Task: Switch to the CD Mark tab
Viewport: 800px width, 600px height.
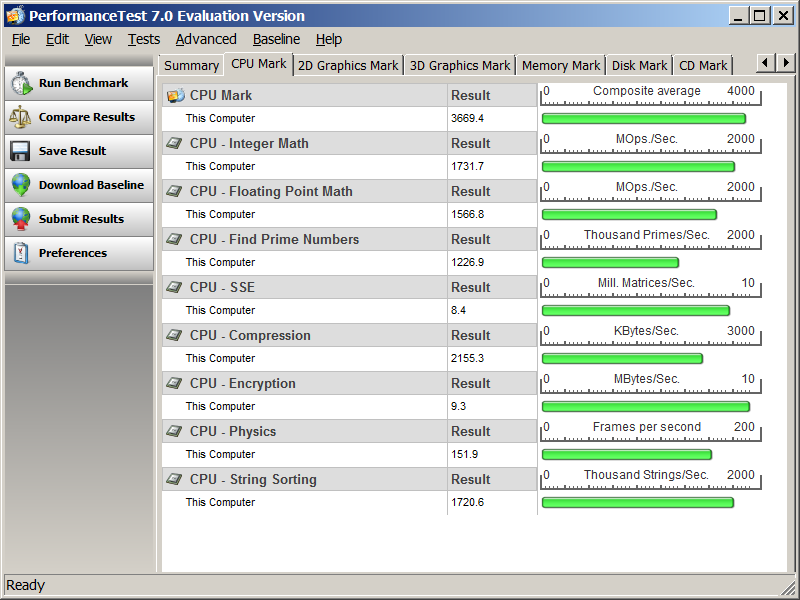Action: (x=703, y=65)
